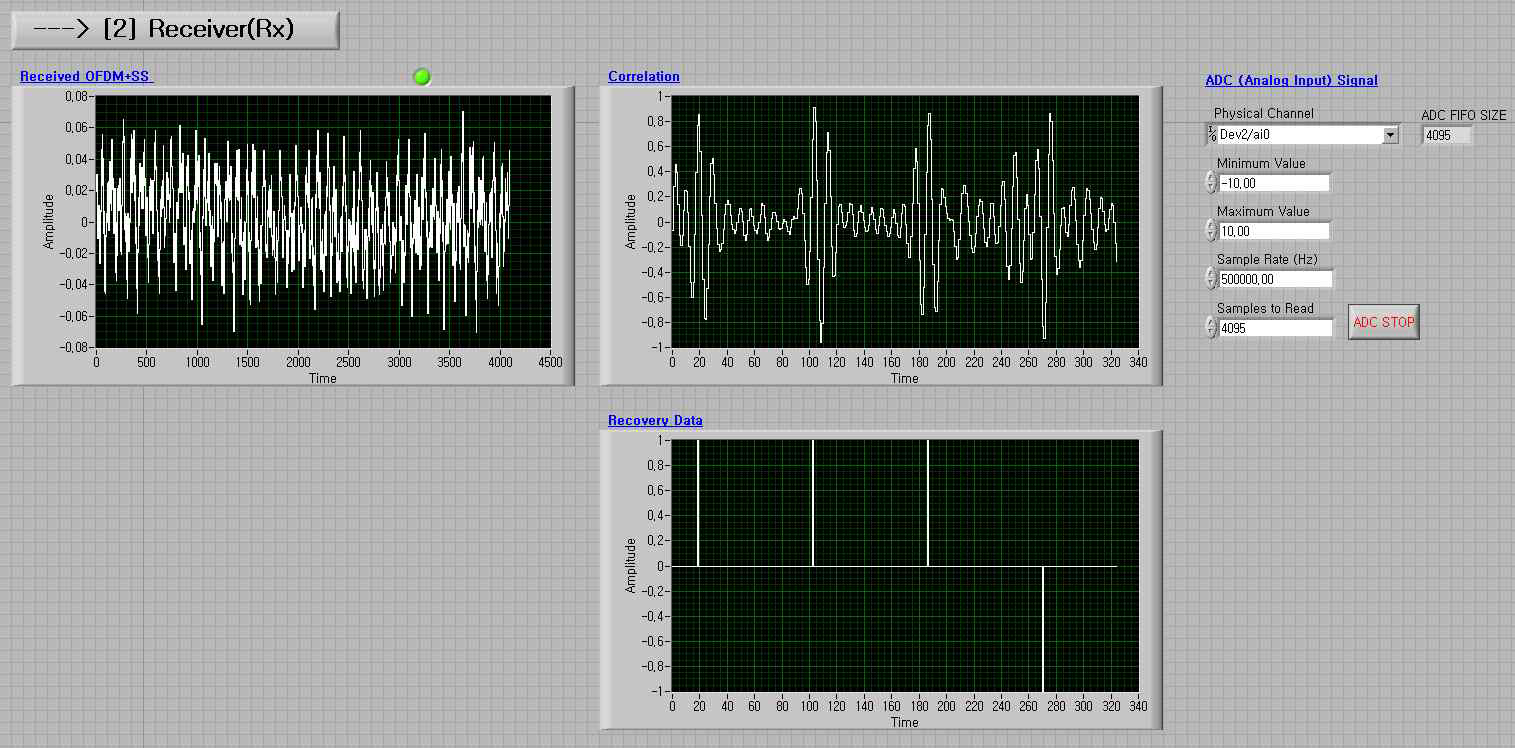Click the [2] Receiver(Rx) button
This screenshot has width=1515, height=748.
[x=175, y=29]
